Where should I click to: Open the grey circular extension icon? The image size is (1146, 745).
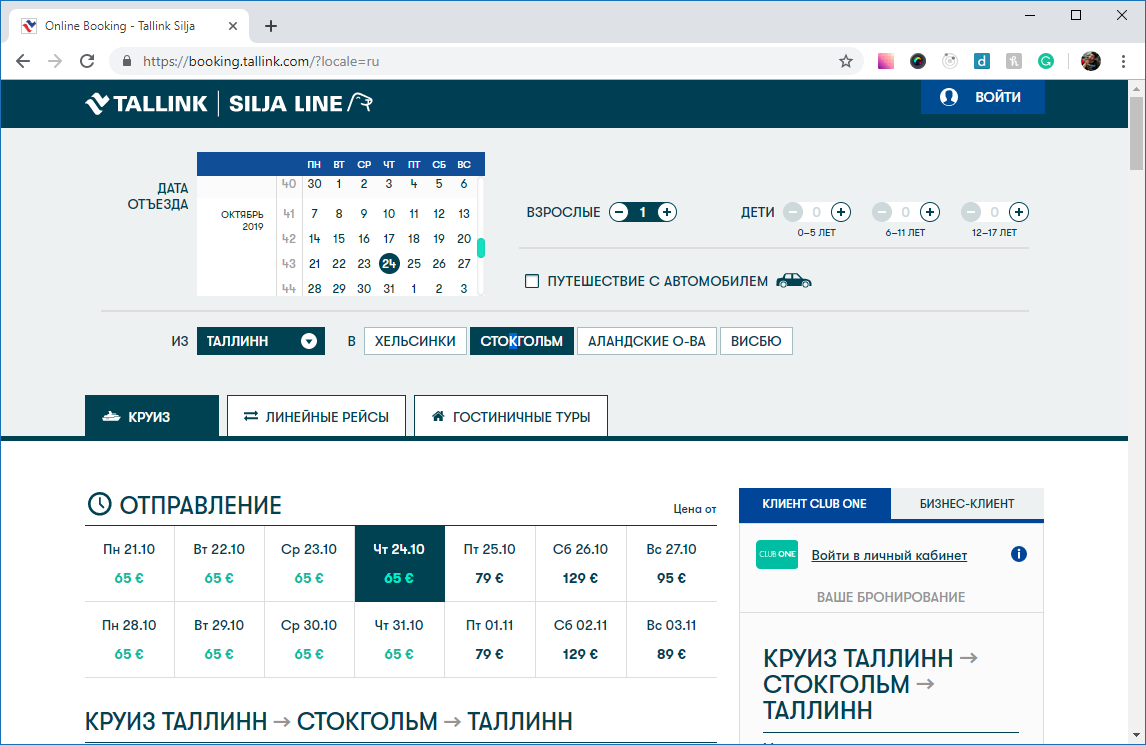950,61
